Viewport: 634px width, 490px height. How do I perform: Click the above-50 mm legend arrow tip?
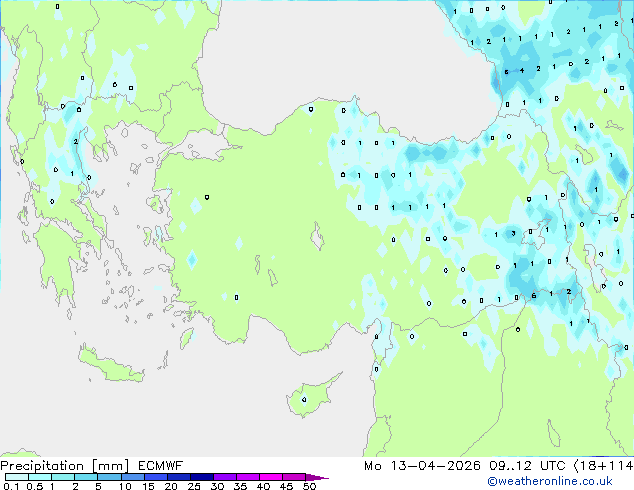(x=317, y=477)
